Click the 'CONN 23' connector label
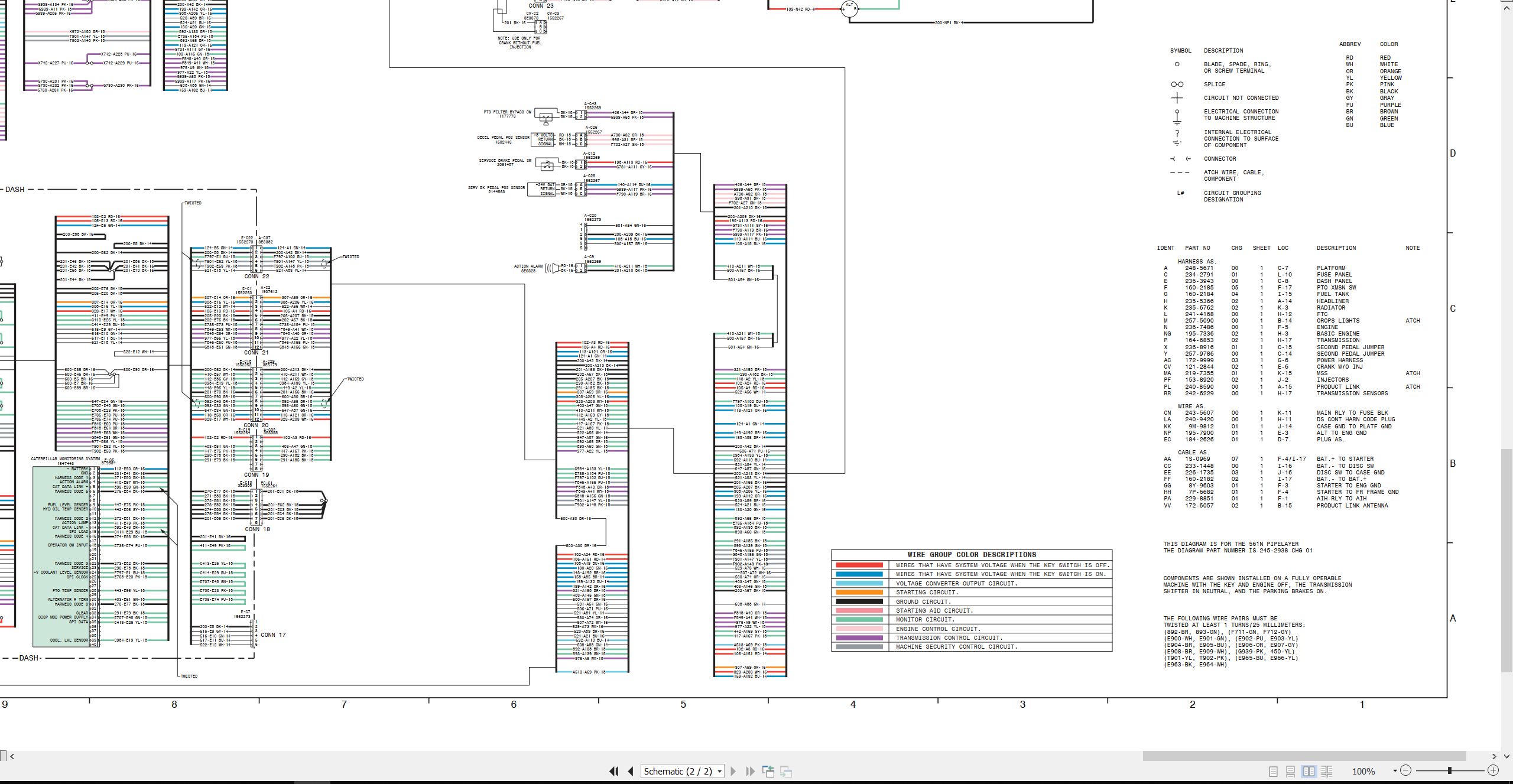 [541, 6]
